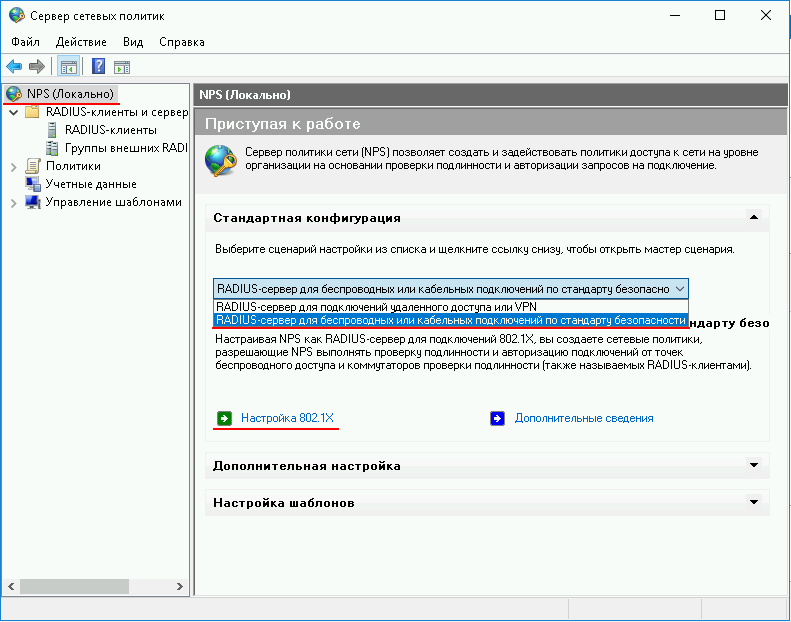Click the Back arrow toolbar icon

(x=14, y=67)
